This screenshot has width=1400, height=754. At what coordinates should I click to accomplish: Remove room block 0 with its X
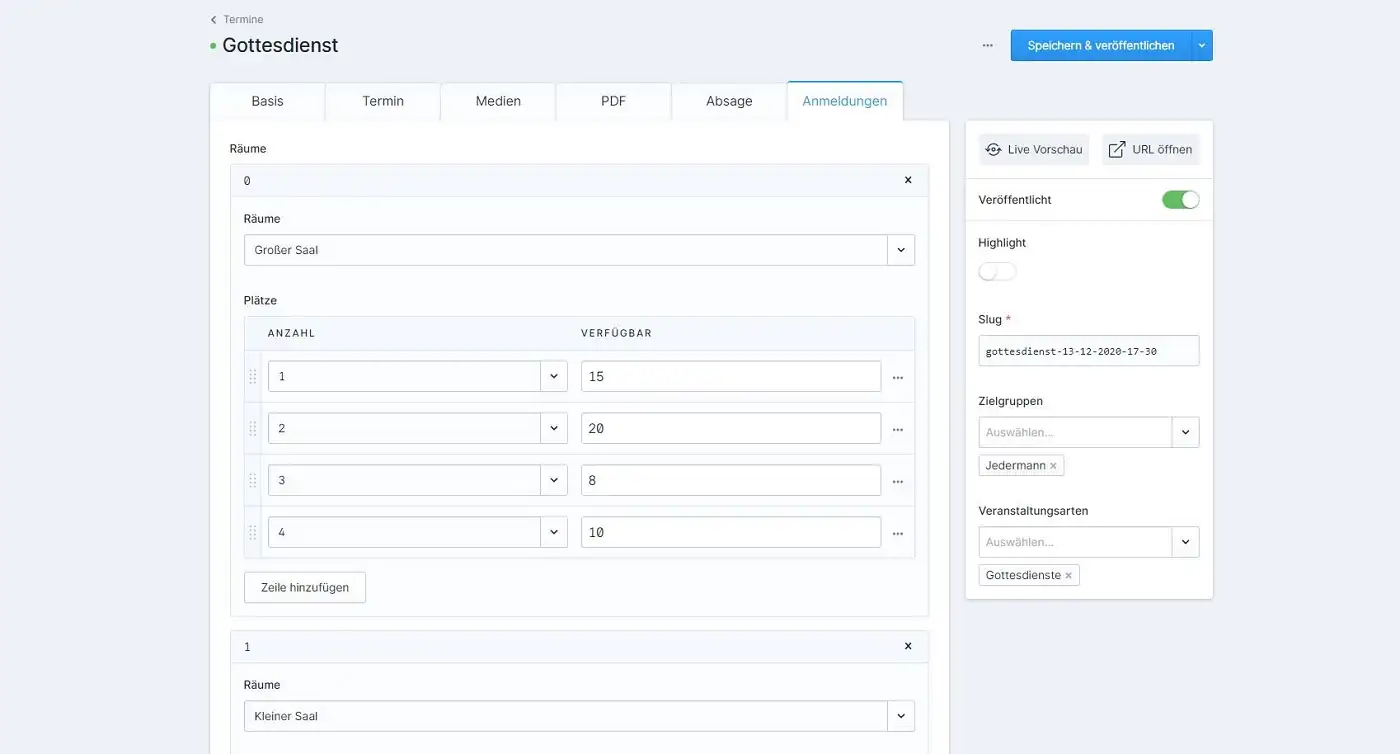point(908,180)
